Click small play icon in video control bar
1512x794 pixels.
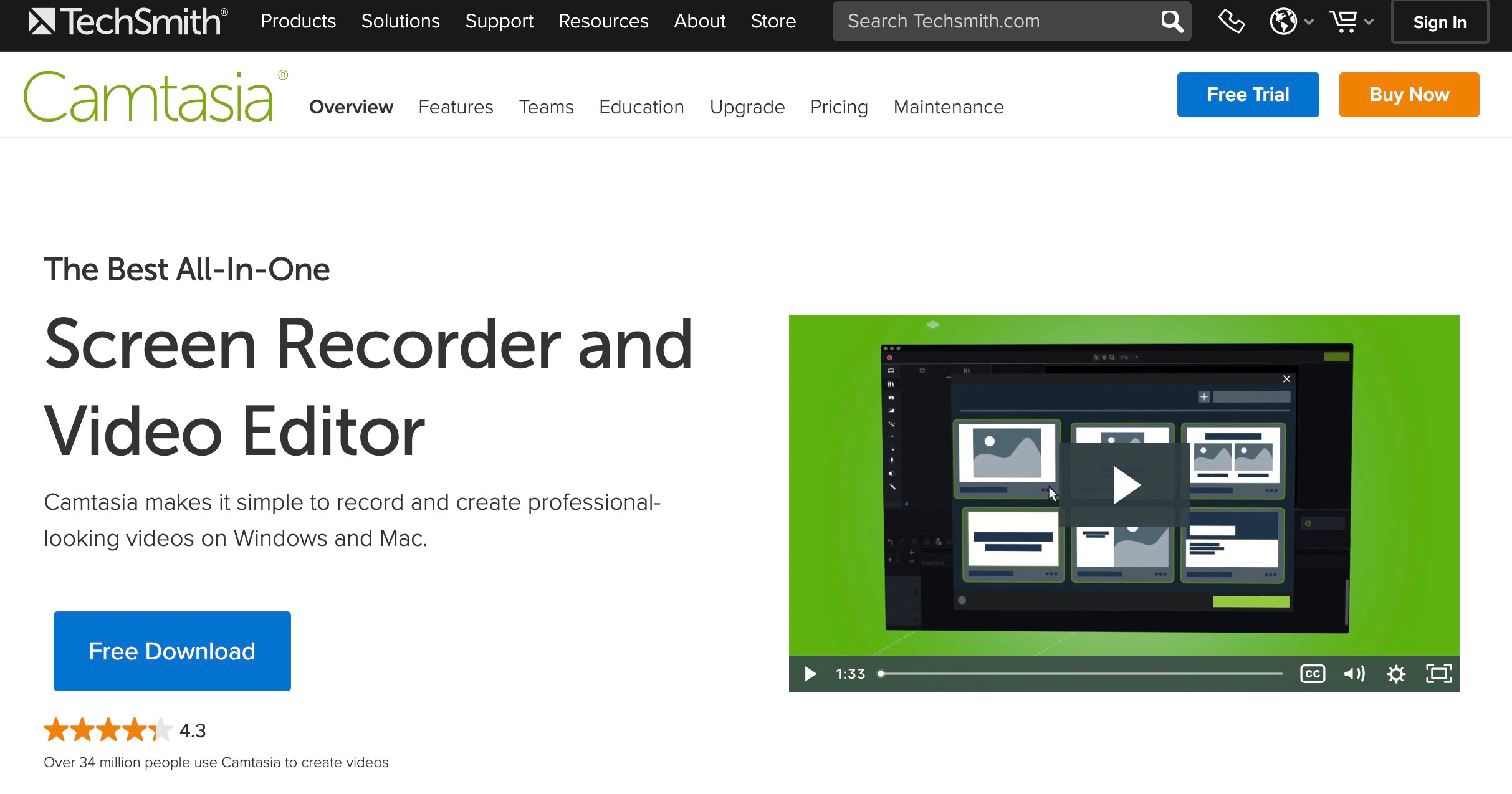[x=810, y=674]
